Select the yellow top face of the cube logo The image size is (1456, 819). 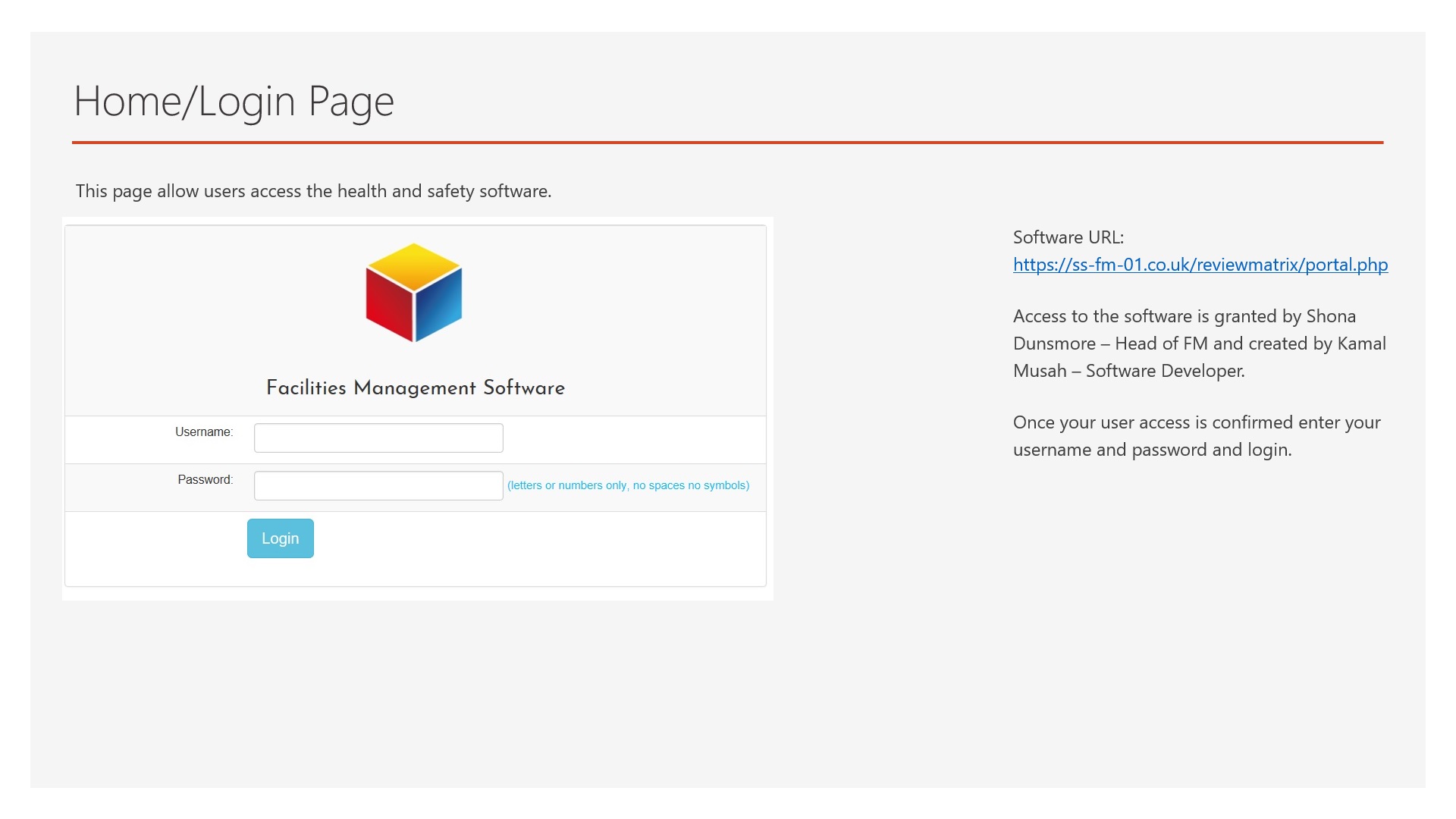pos(414,265)
